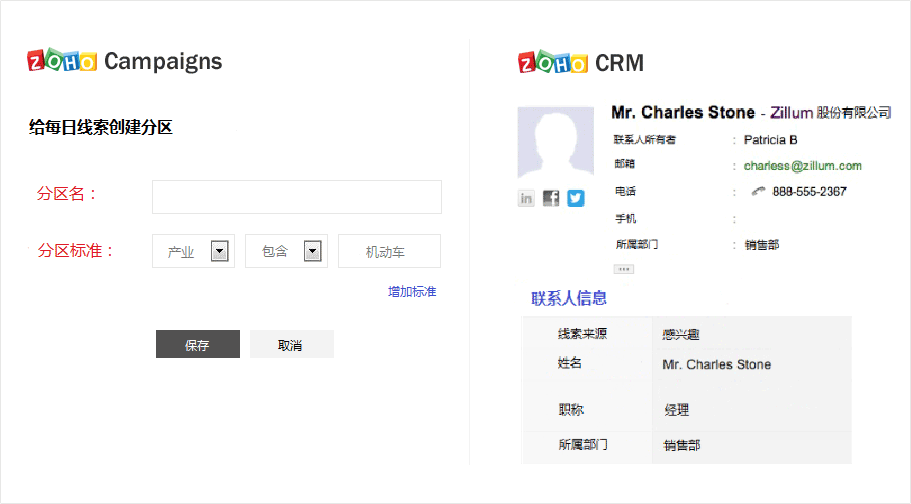Viewport: 911px width, 504px height.
Task: Click the 分区标准 label
Action: coord(76,251)
